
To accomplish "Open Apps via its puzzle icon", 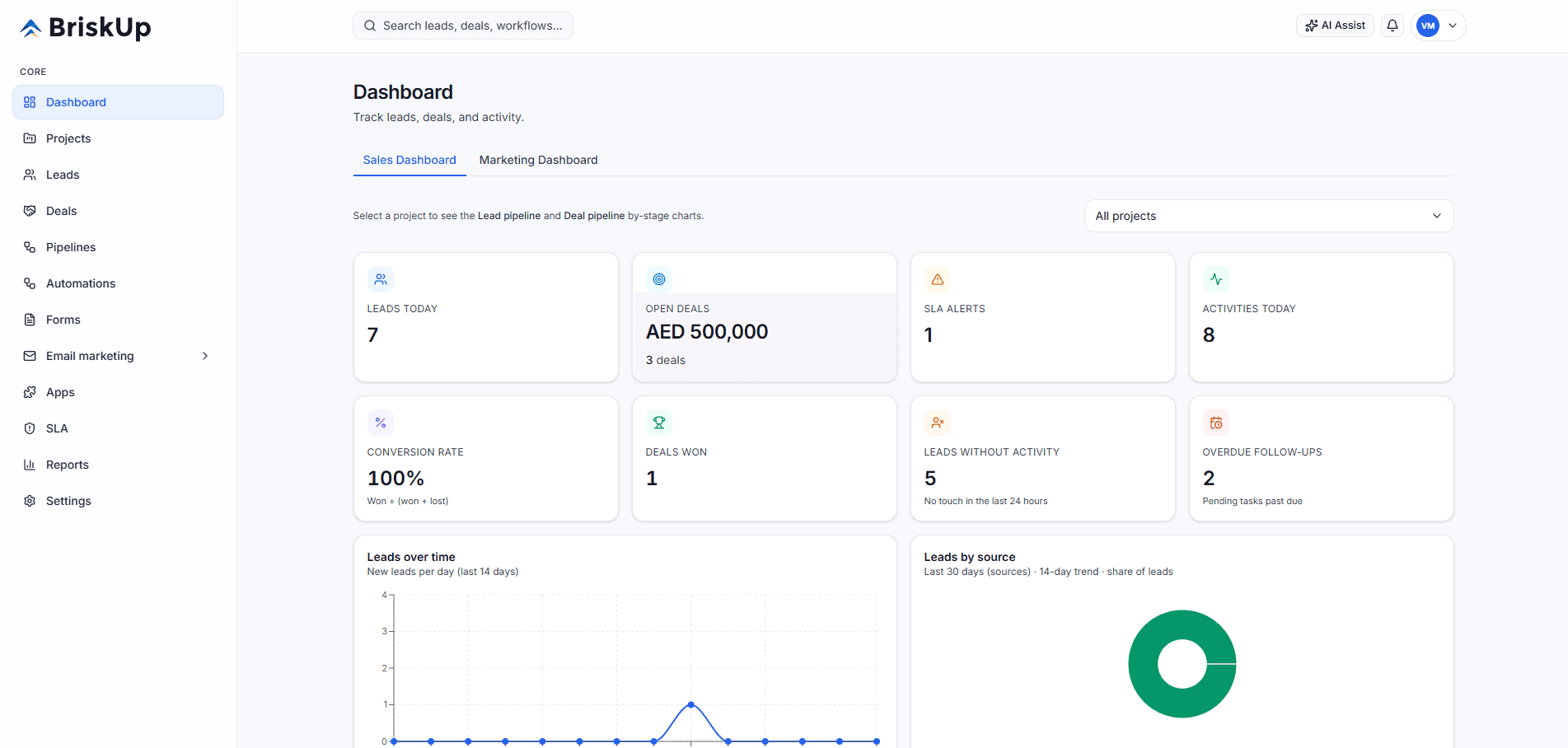I will 30,392.
